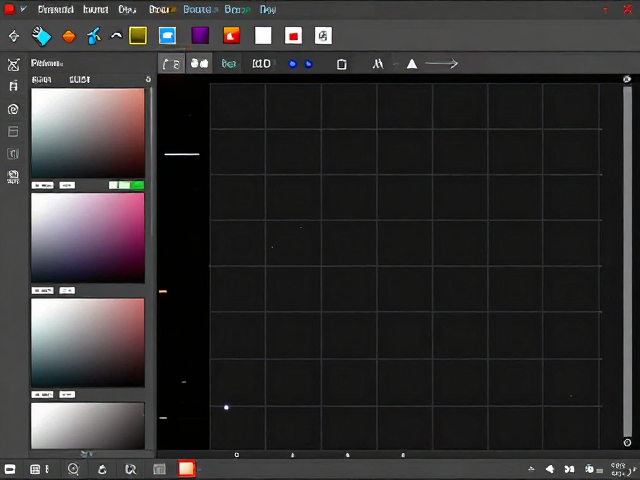640x480 pixels.
Task: Open the second menu in the menu bar
Action: [x=96, y=9]
